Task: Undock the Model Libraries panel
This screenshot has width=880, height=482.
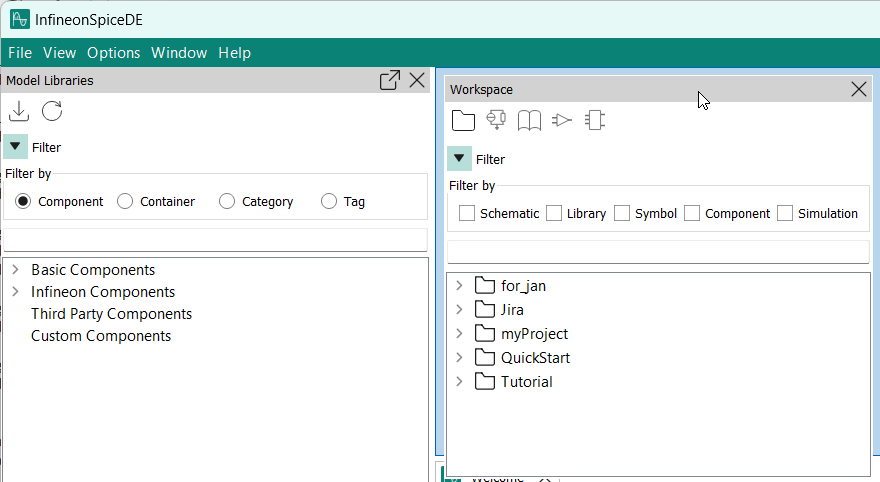Action: (390, 81)
